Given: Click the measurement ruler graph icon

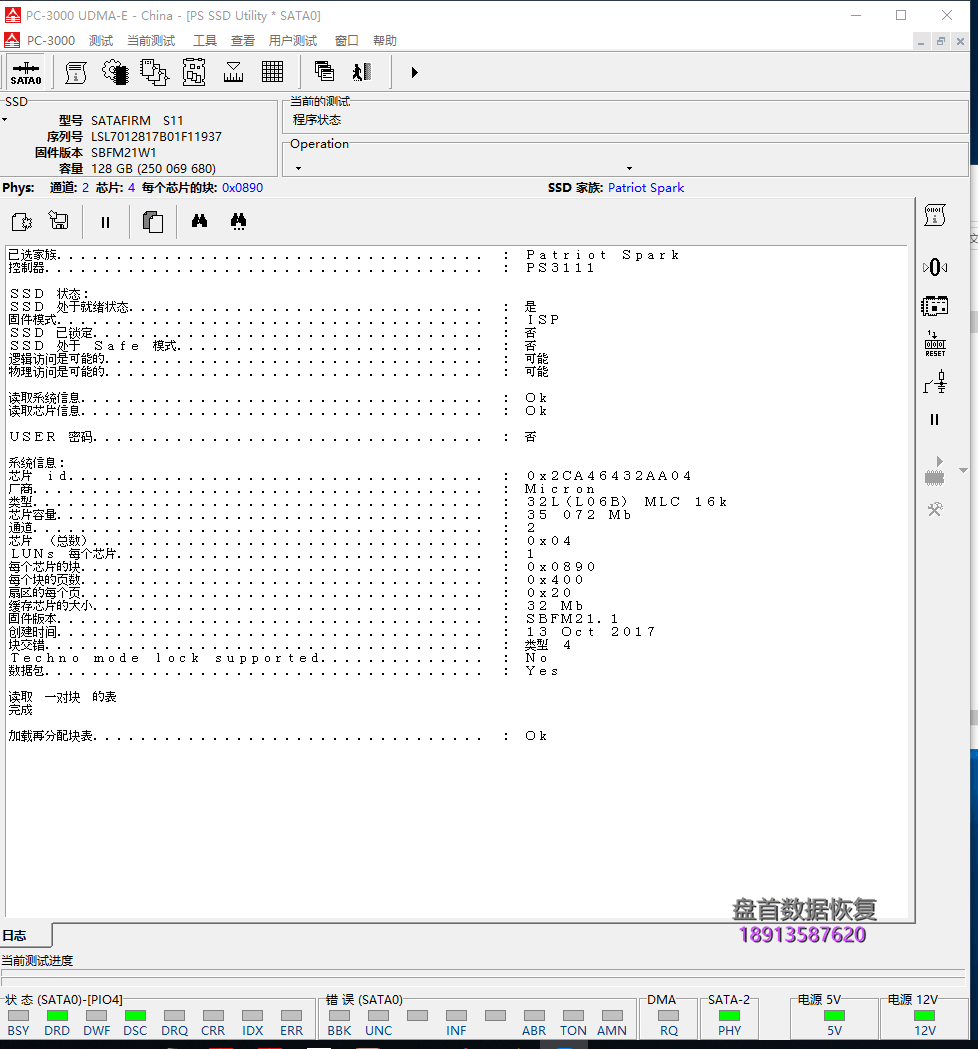Looking at the screenshot, I should (233, 72).
